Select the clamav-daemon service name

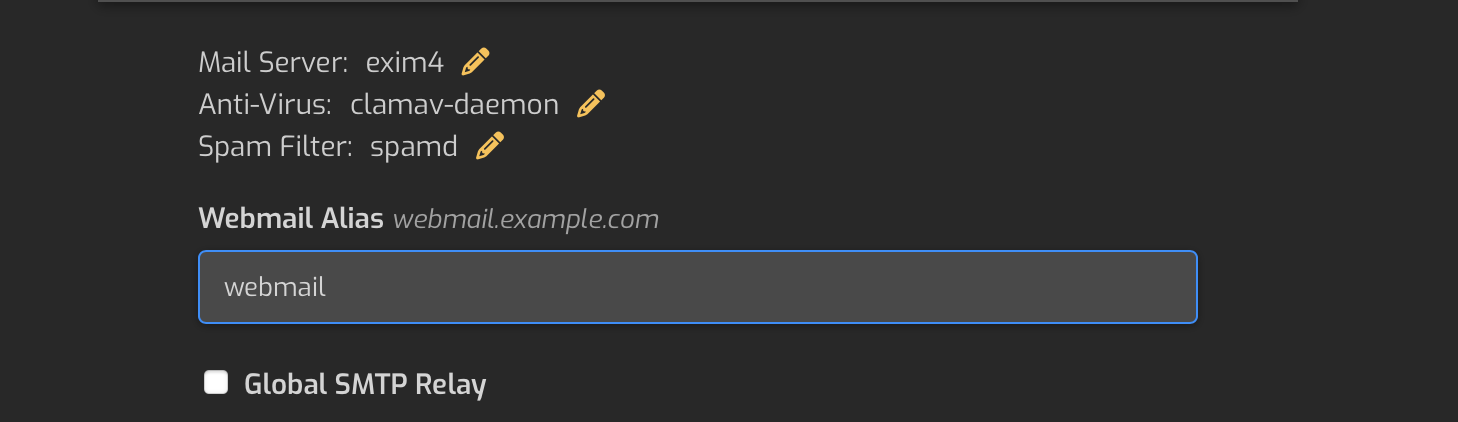[454, 104]
